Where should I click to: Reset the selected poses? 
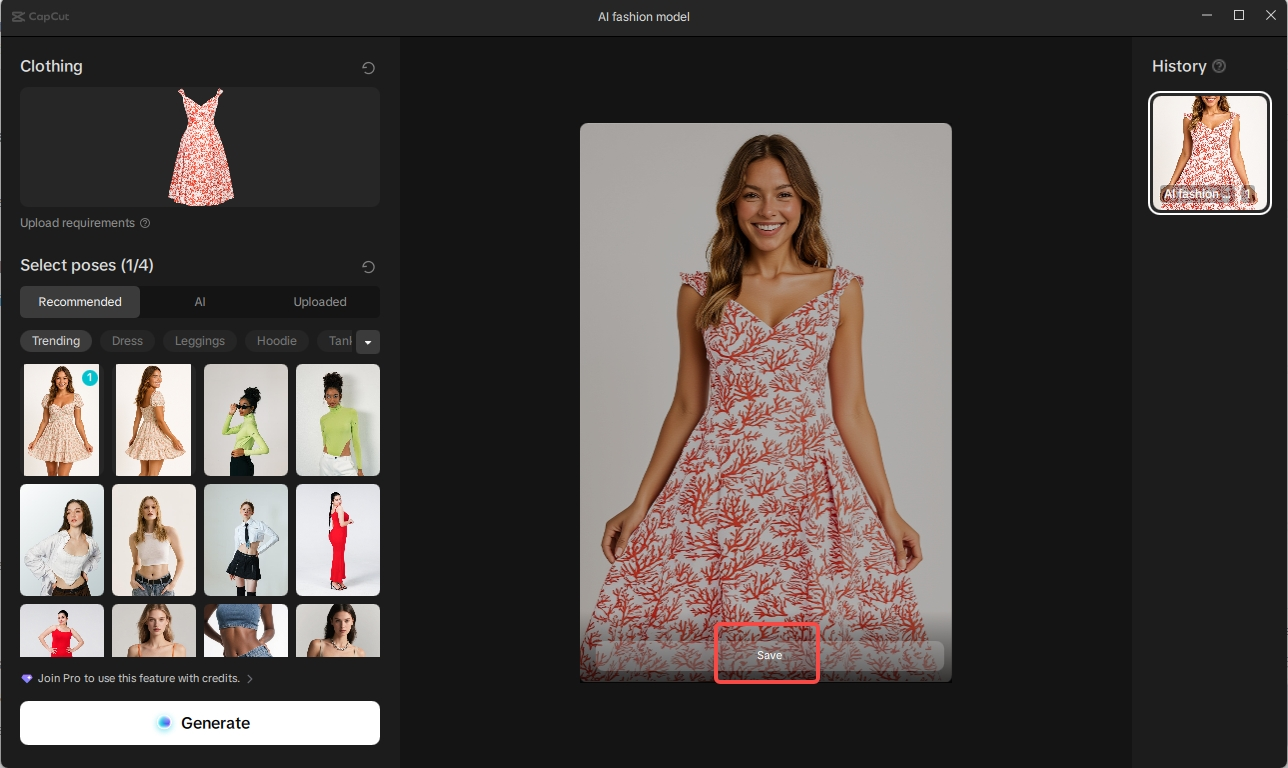[x=368, y=267]
